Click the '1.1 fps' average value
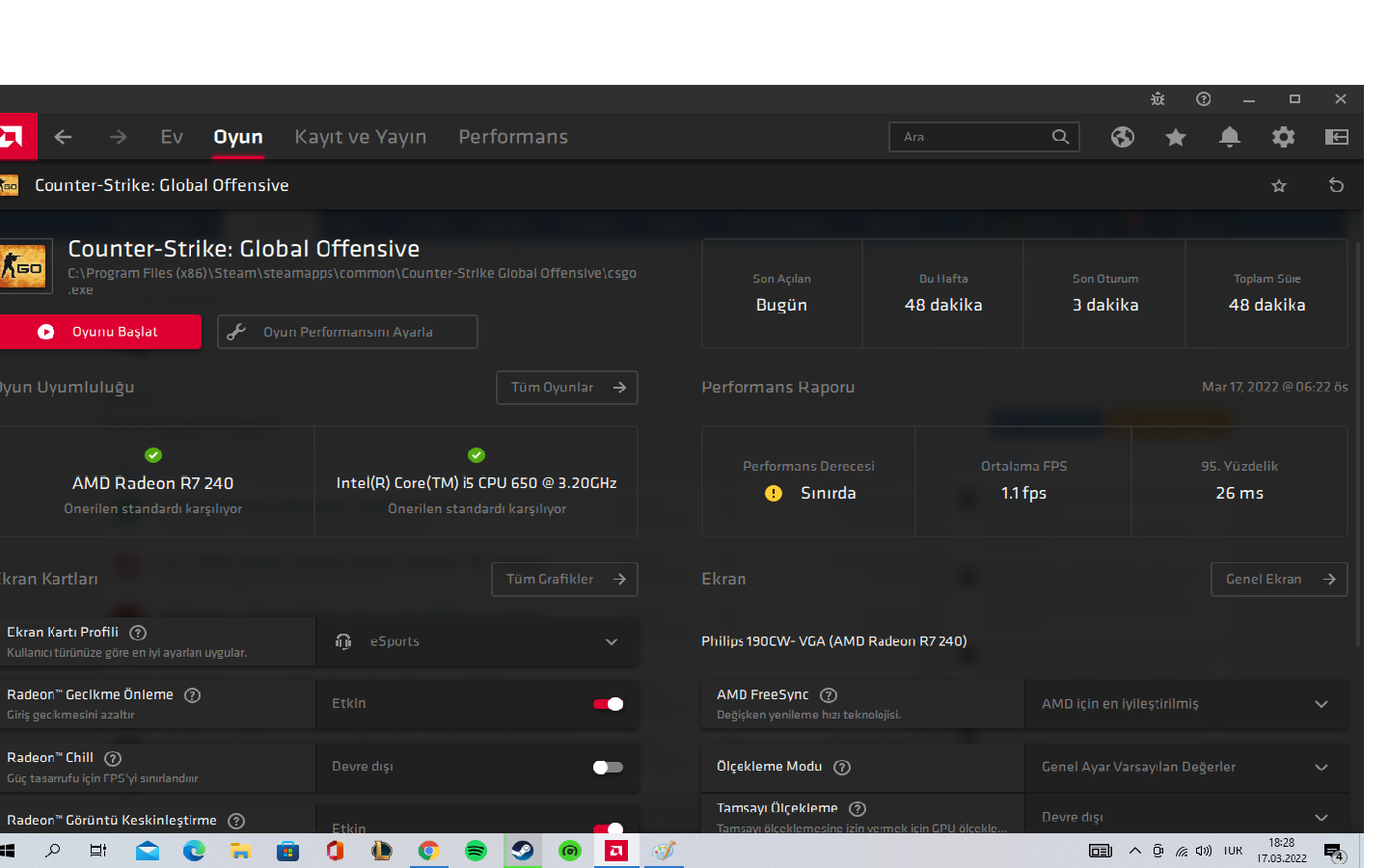Image resolution: width=1389 pixels, height=868 pixels. point(1023,493)
